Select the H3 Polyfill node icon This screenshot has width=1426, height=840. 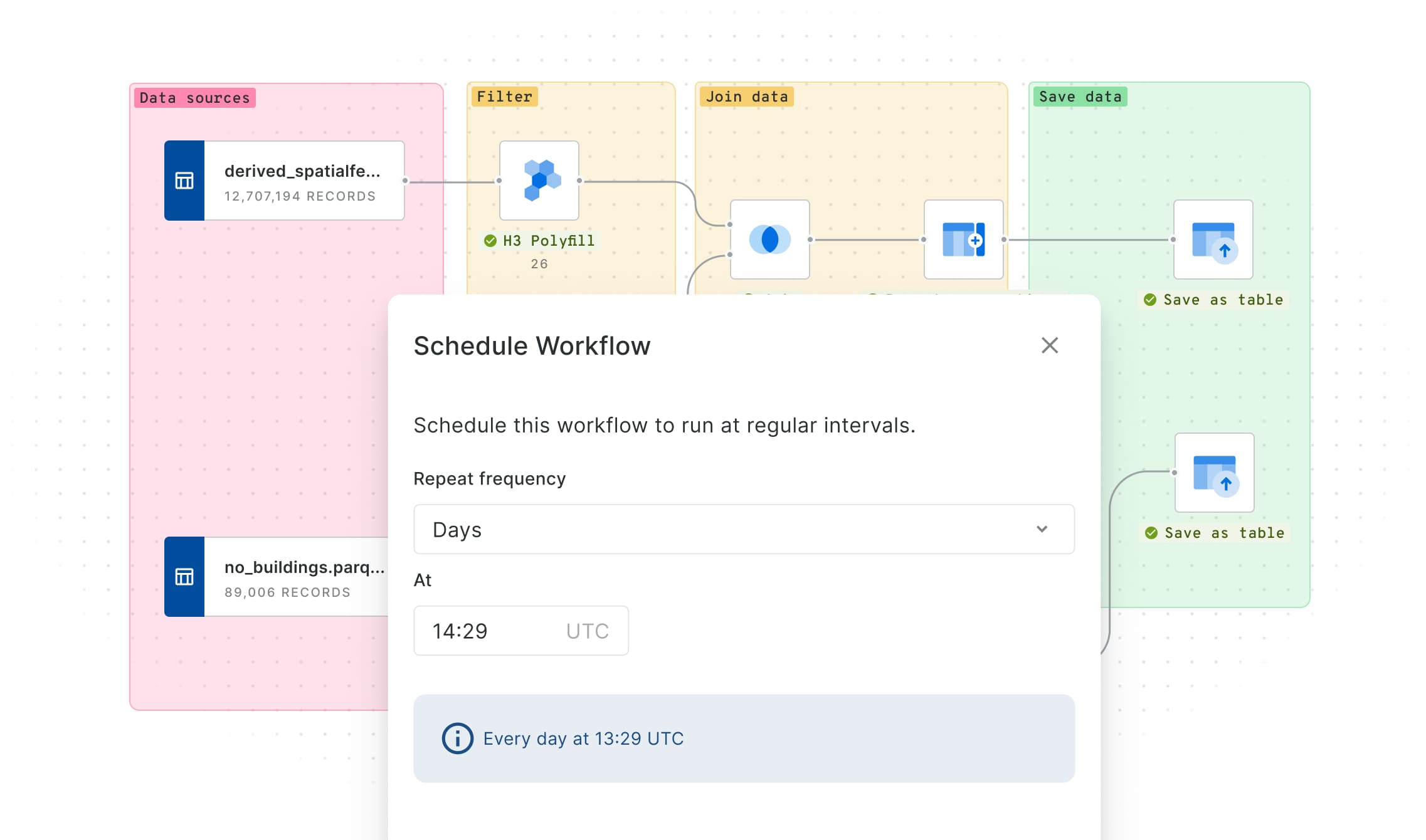coord(539,179)
